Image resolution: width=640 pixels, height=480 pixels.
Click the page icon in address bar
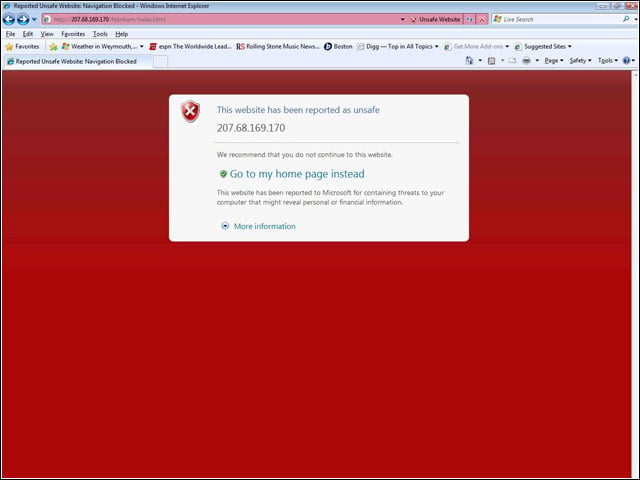(47, 19)
